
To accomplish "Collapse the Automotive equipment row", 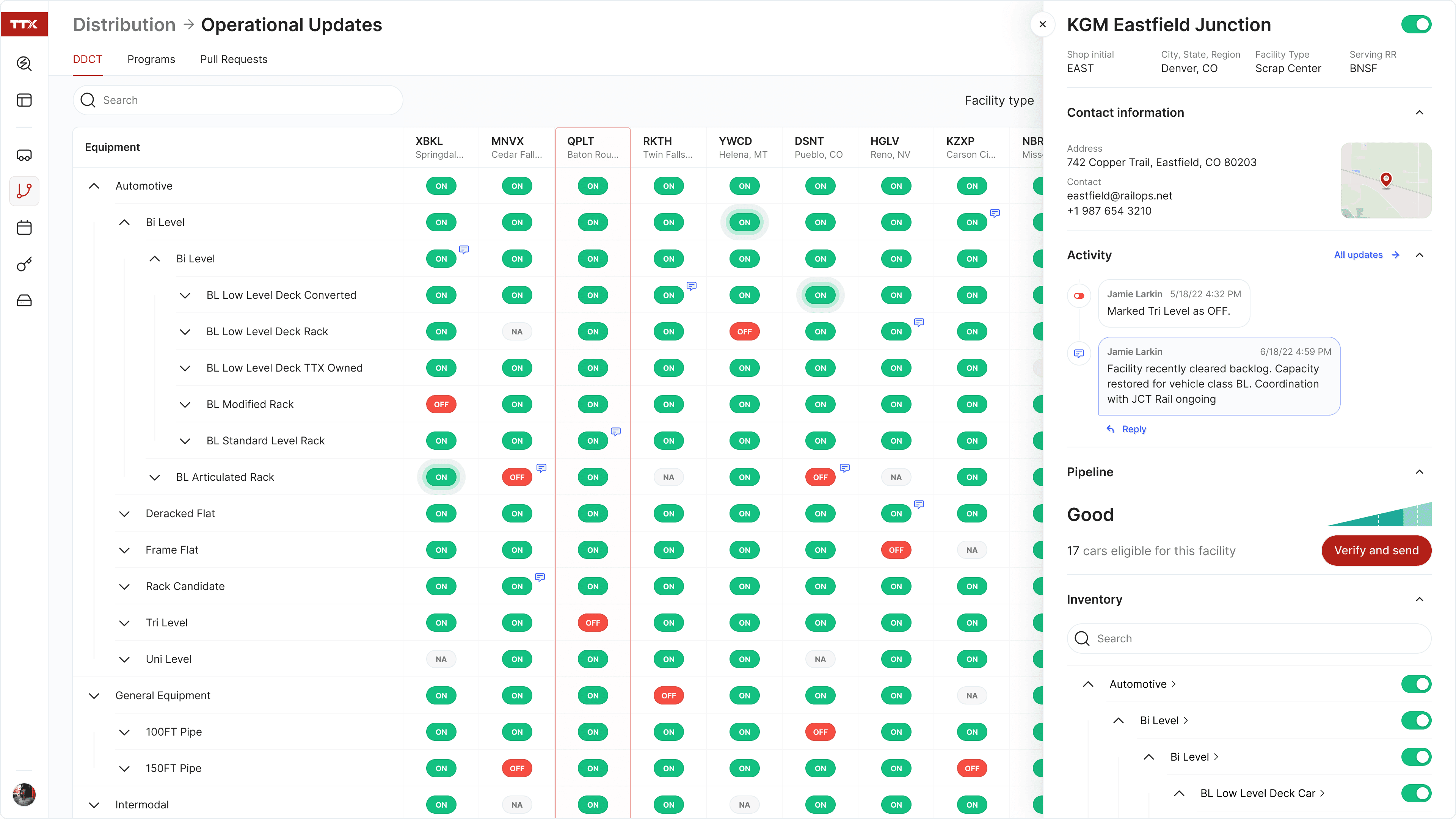I will click(94, 186).
